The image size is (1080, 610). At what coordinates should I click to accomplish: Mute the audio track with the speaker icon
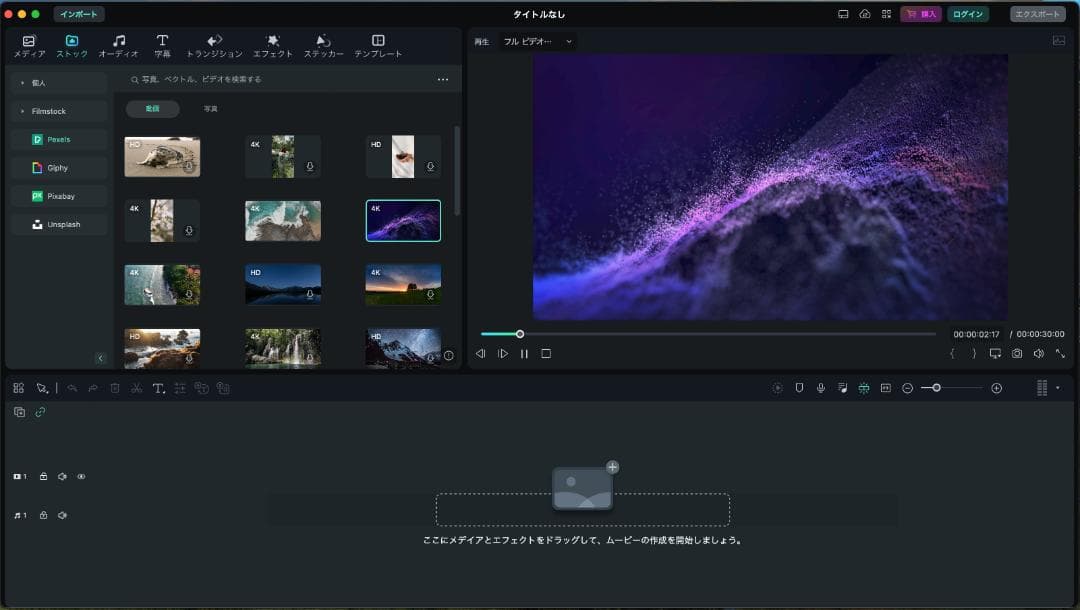click(x=62, y=515)
